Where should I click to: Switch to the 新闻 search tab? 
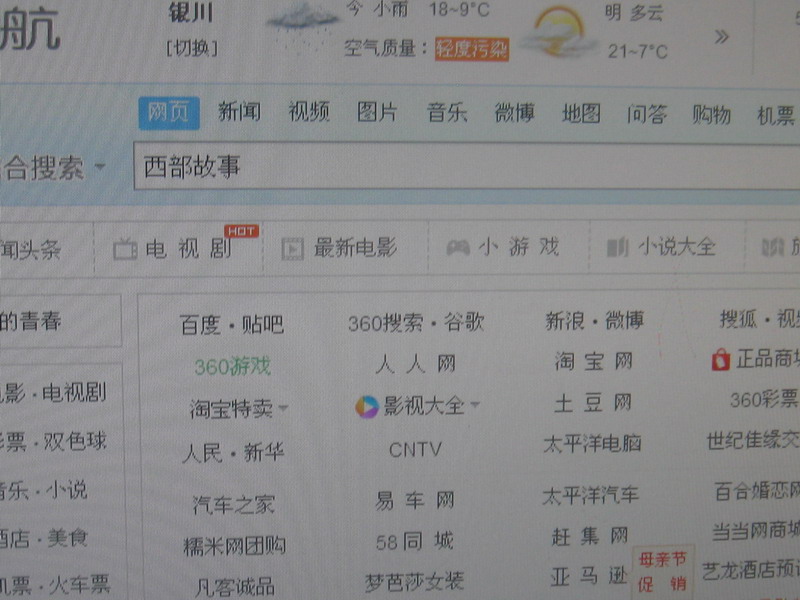coord(239,113)
